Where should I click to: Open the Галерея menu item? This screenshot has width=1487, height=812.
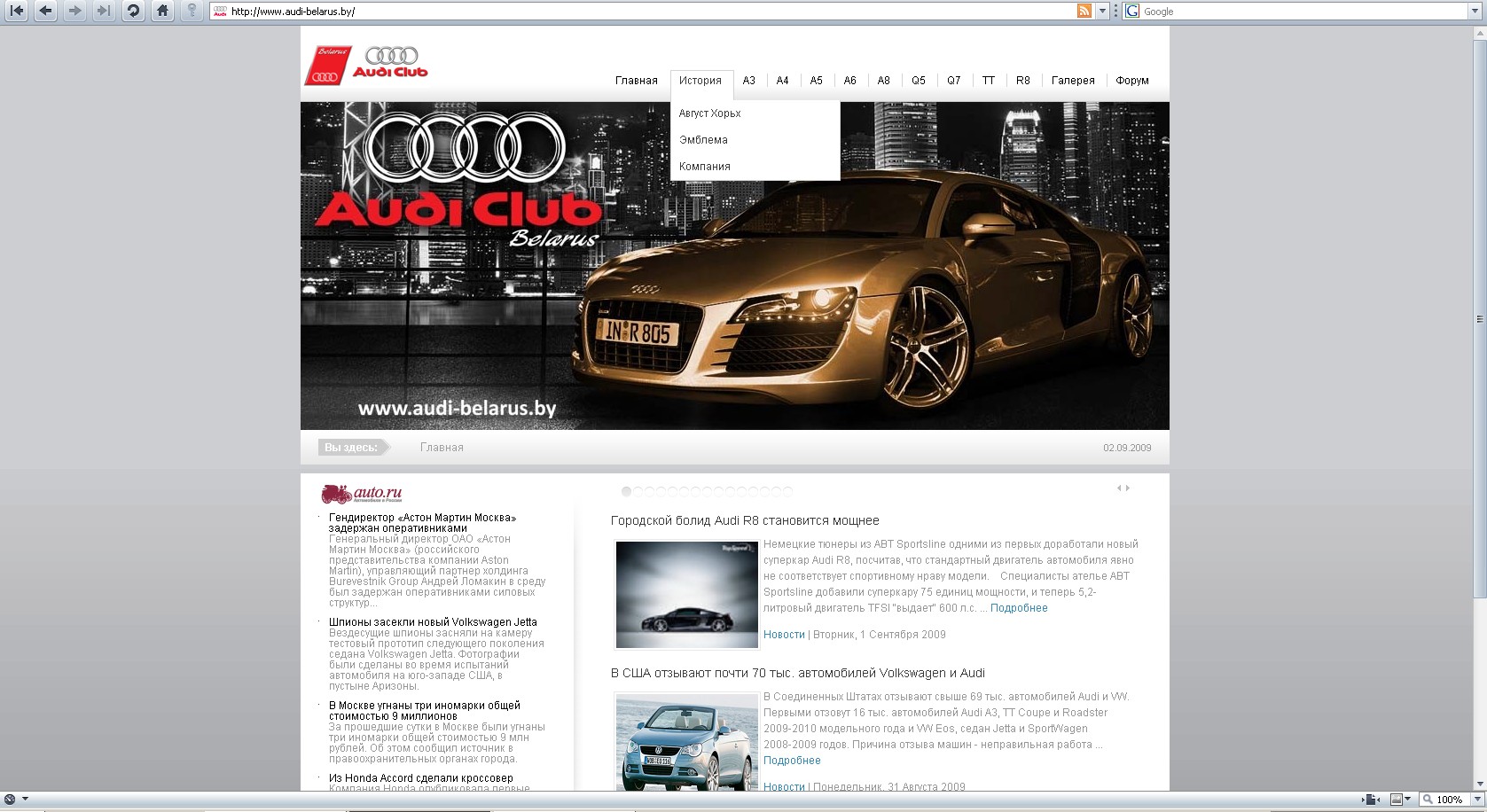coord(1073,81)
